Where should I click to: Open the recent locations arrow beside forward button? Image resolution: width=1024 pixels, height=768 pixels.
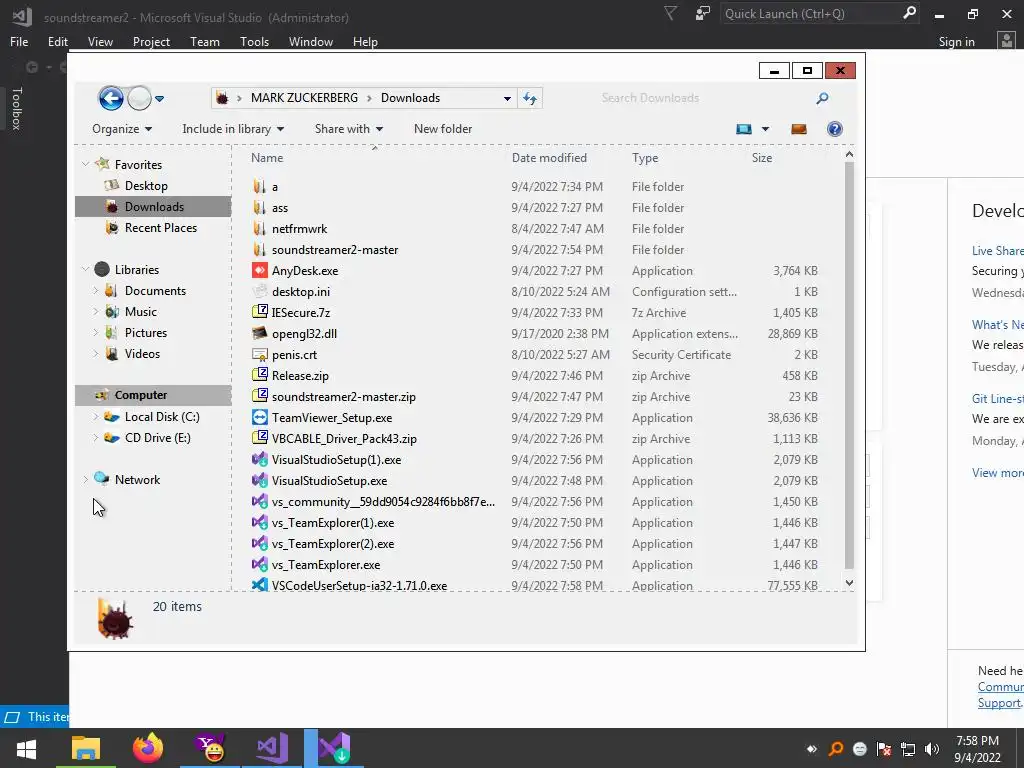[159, 99]
